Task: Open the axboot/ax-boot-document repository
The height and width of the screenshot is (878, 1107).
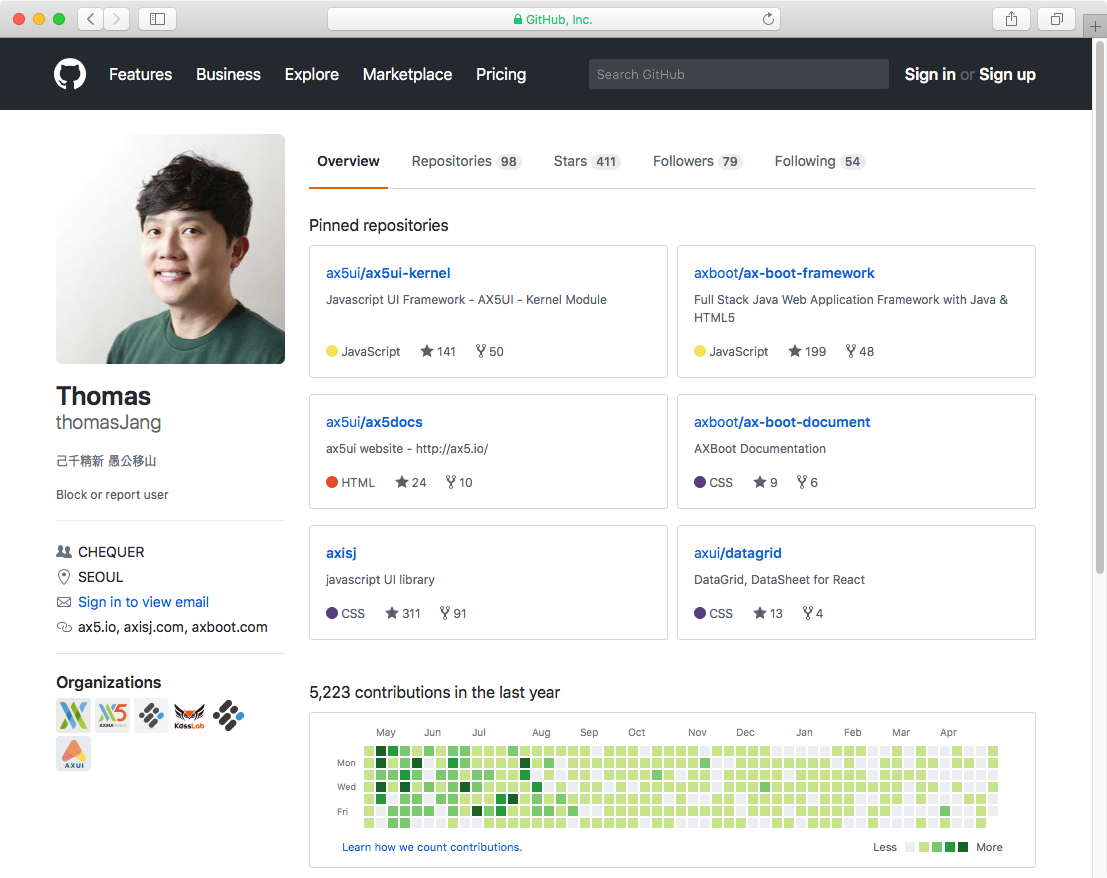Action: 782,422
